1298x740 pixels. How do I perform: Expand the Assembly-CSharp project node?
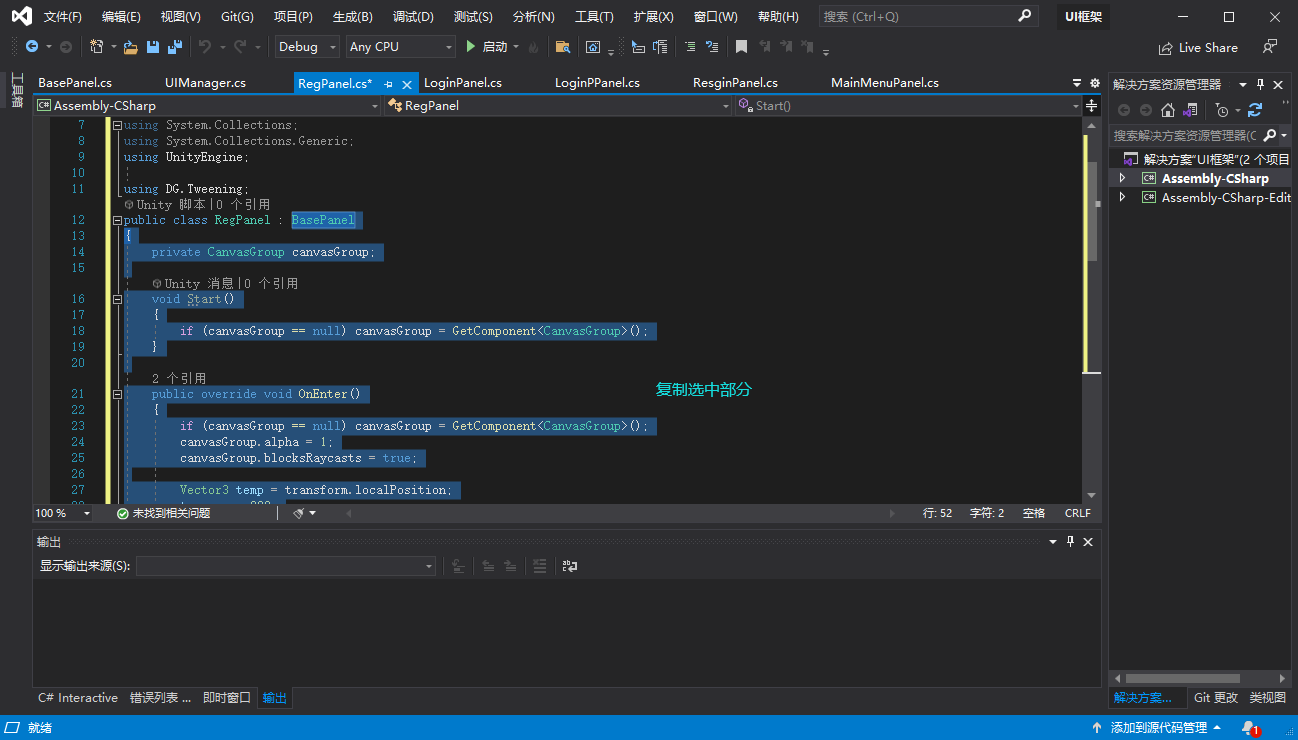pos(1122,178)
